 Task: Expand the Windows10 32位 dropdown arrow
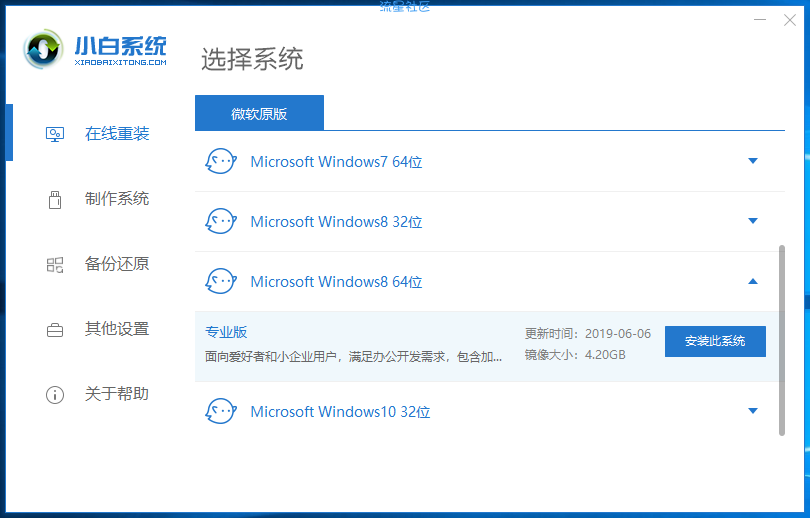pyautogui.click(x=753, y=411)
